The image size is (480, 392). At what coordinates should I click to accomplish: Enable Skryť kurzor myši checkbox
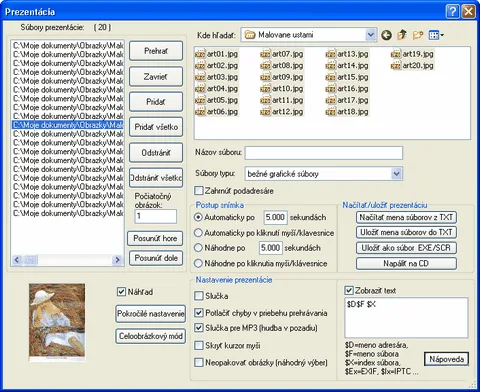coord(199,345)
